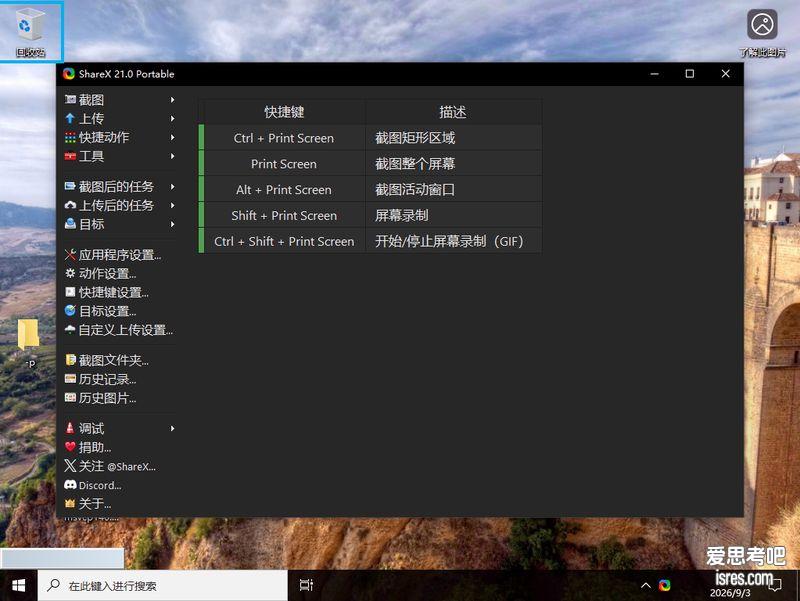The width and height of the screenshot is (800, 601).
Task: Click the 快捷动作 grid icon
Action: (70, 137)
